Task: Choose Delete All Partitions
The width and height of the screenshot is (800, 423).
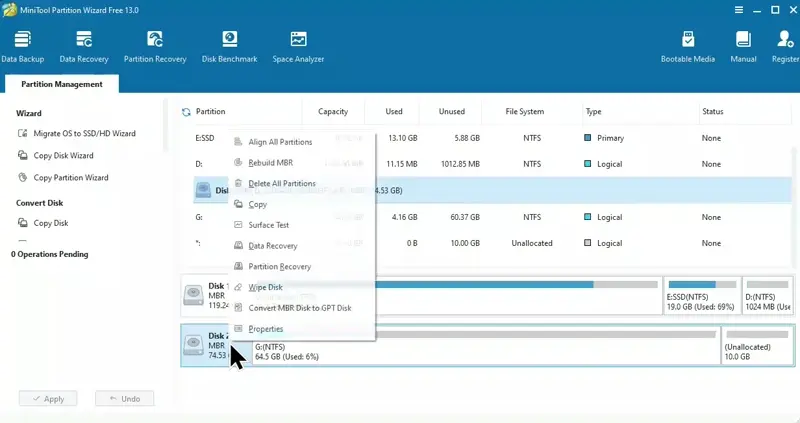Action: click(x=302, y=183)
